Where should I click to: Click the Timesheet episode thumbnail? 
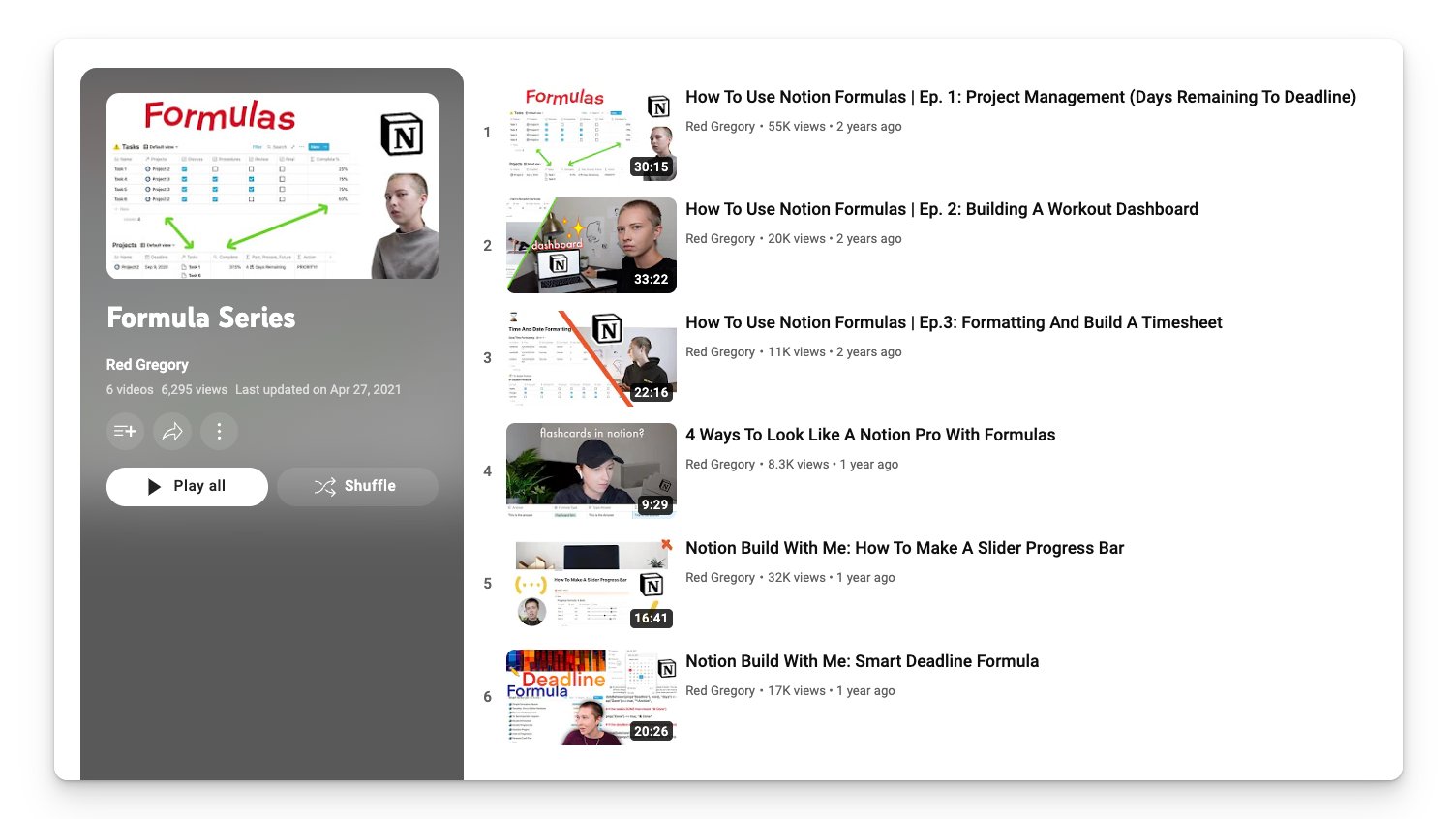[x=591, y=358]
